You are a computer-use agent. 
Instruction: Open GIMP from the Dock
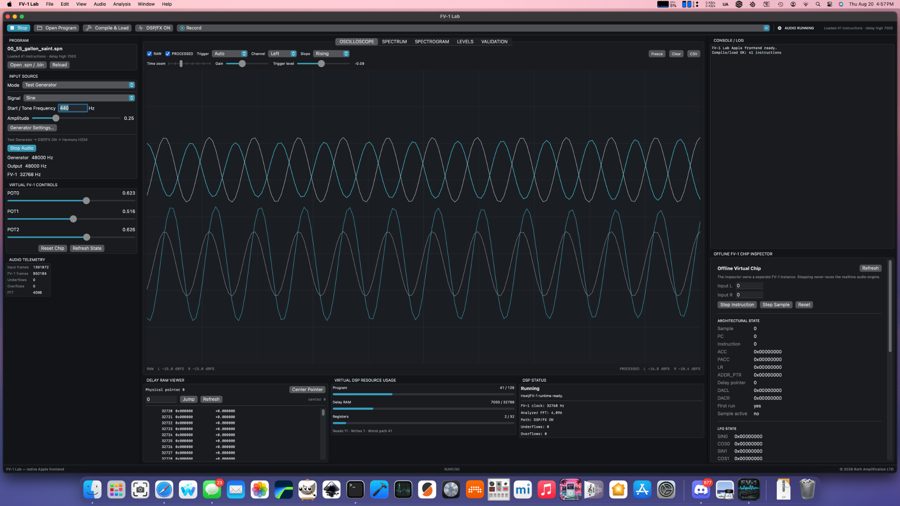pyautogui.click(x=308, y=489)
